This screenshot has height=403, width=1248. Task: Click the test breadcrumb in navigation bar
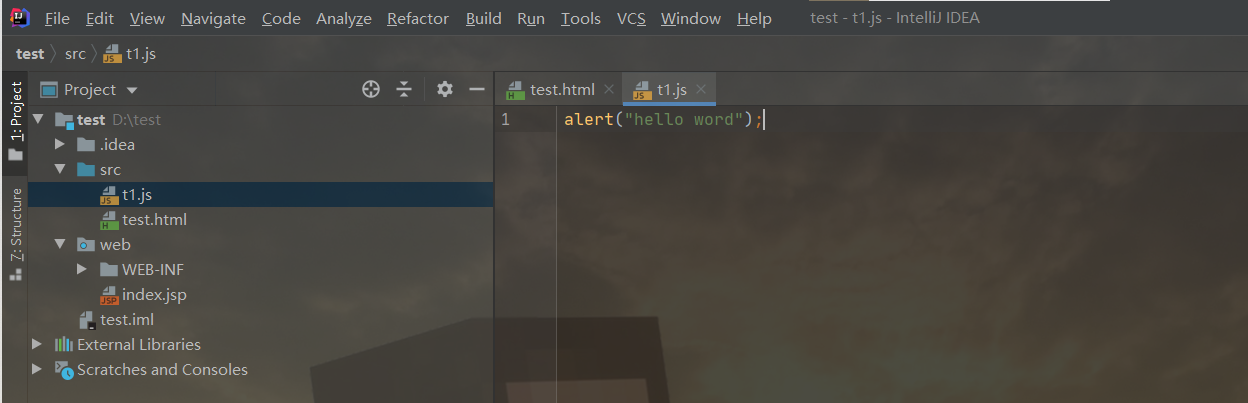tap(30, 54)
